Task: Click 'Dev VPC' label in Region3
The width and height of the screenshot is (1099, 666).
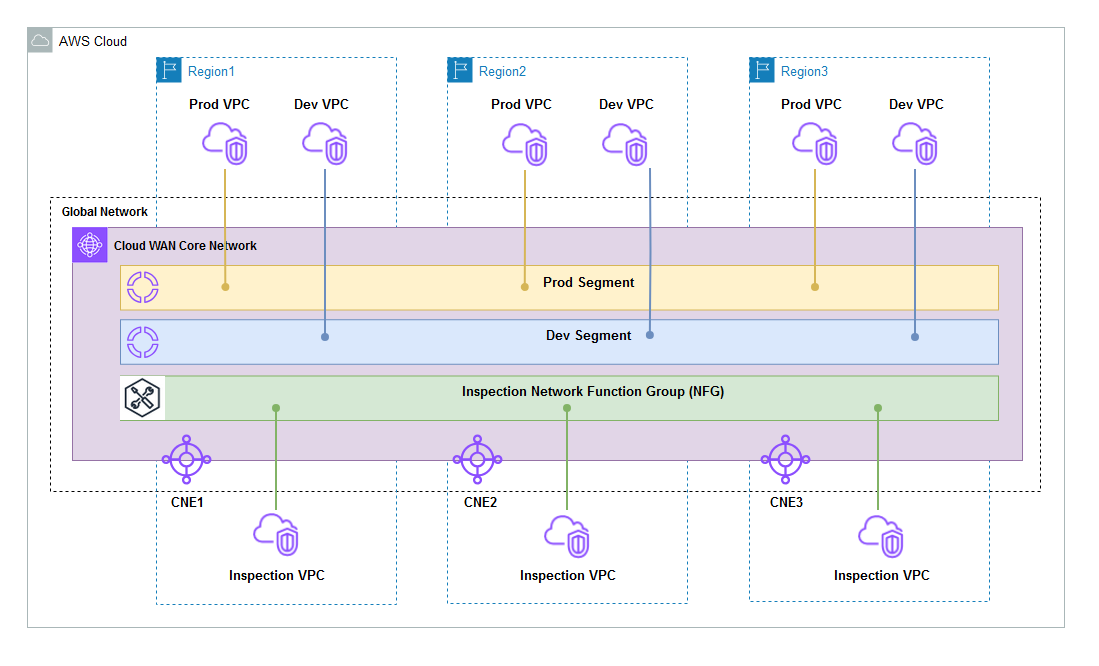Action: point(916,104)
